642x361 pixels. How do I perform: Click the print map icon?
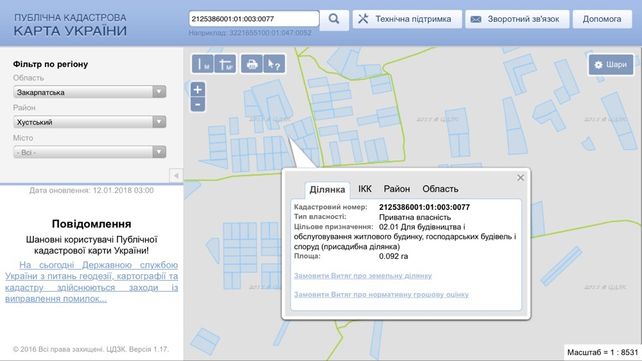coord(251,64)
